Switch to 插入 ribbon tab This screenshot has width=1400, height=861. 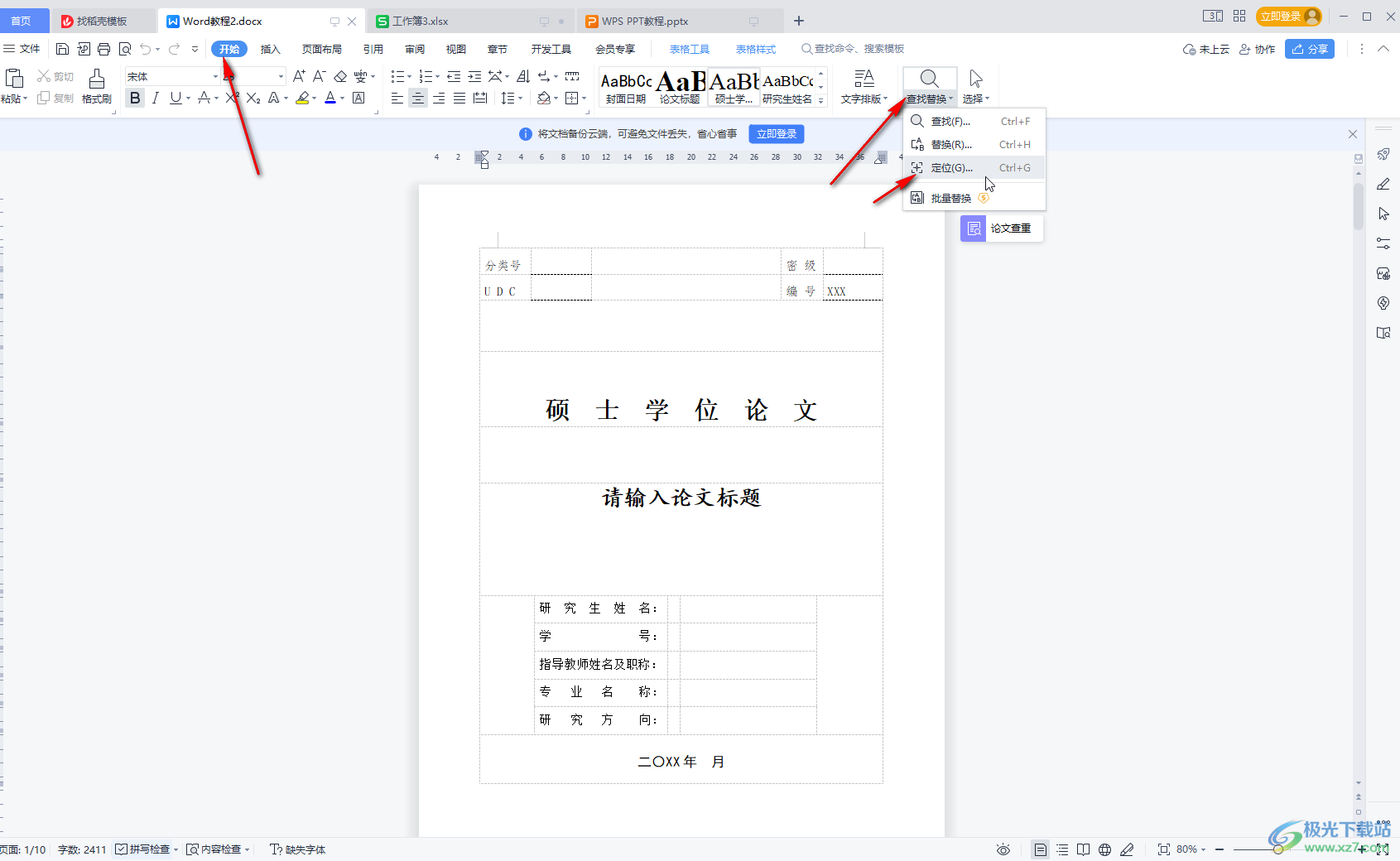tap(271, 50)
